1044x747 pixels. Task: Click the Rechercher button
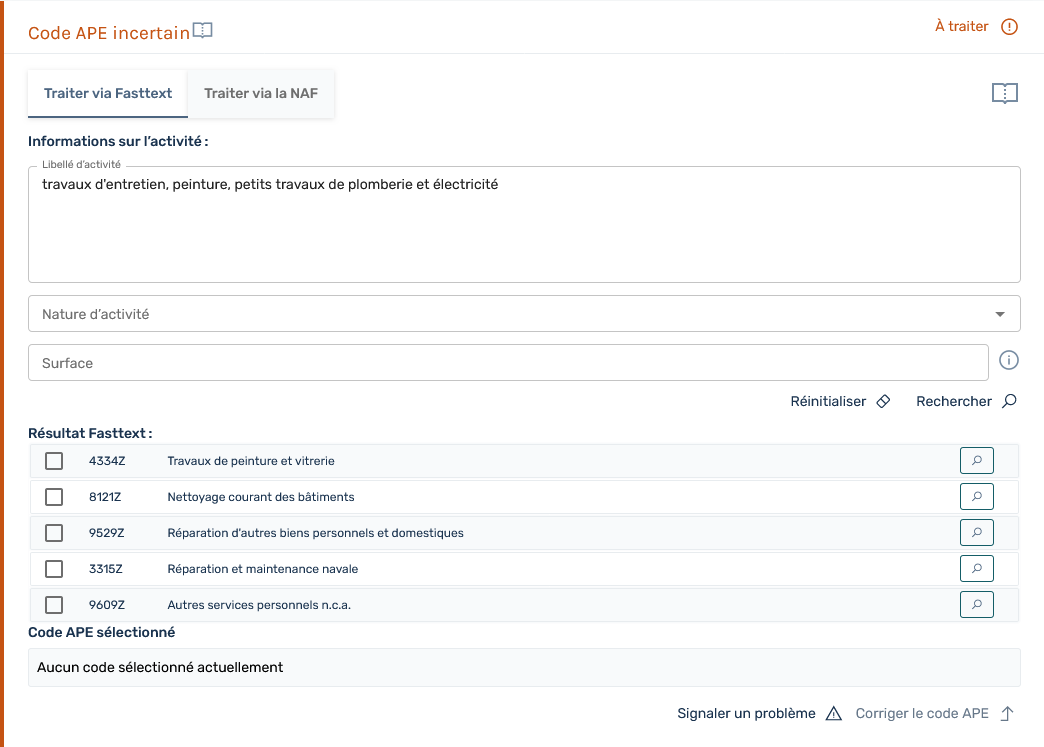click(x=966, y=401)
